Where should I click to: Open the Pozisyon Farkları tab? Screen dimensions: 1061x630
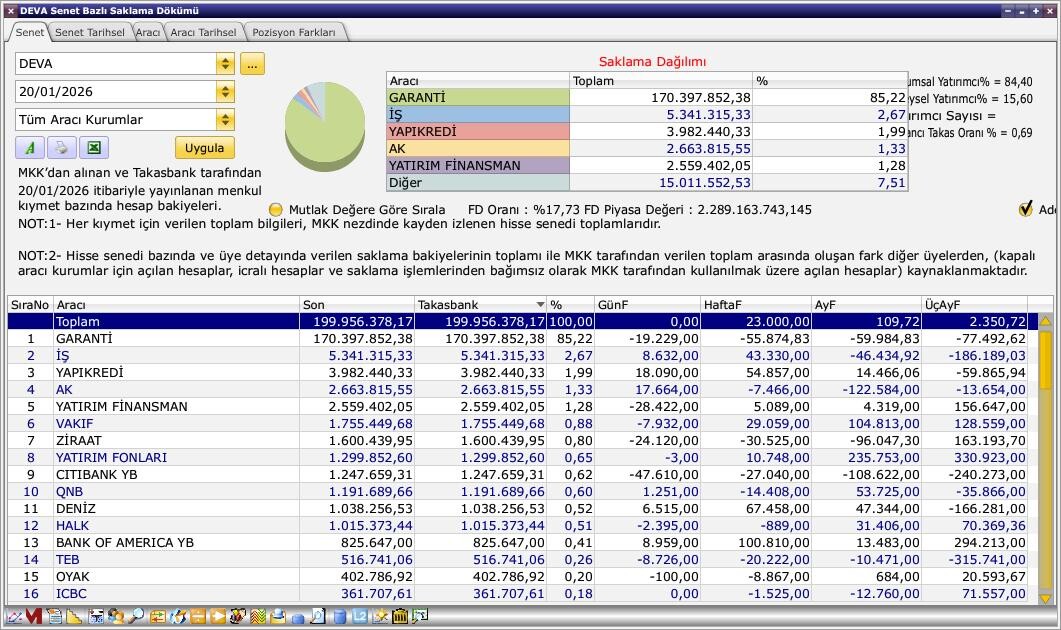click(x=294, y=32)
